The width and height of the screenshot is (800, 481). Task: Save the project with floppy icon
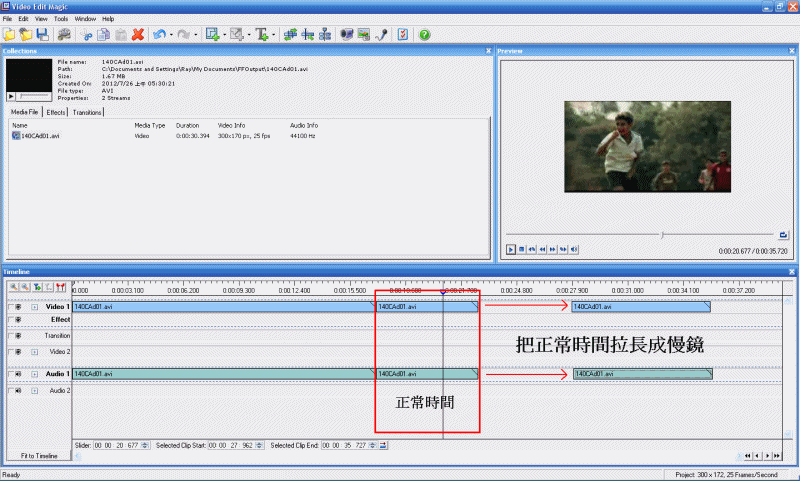click(42, 35)
